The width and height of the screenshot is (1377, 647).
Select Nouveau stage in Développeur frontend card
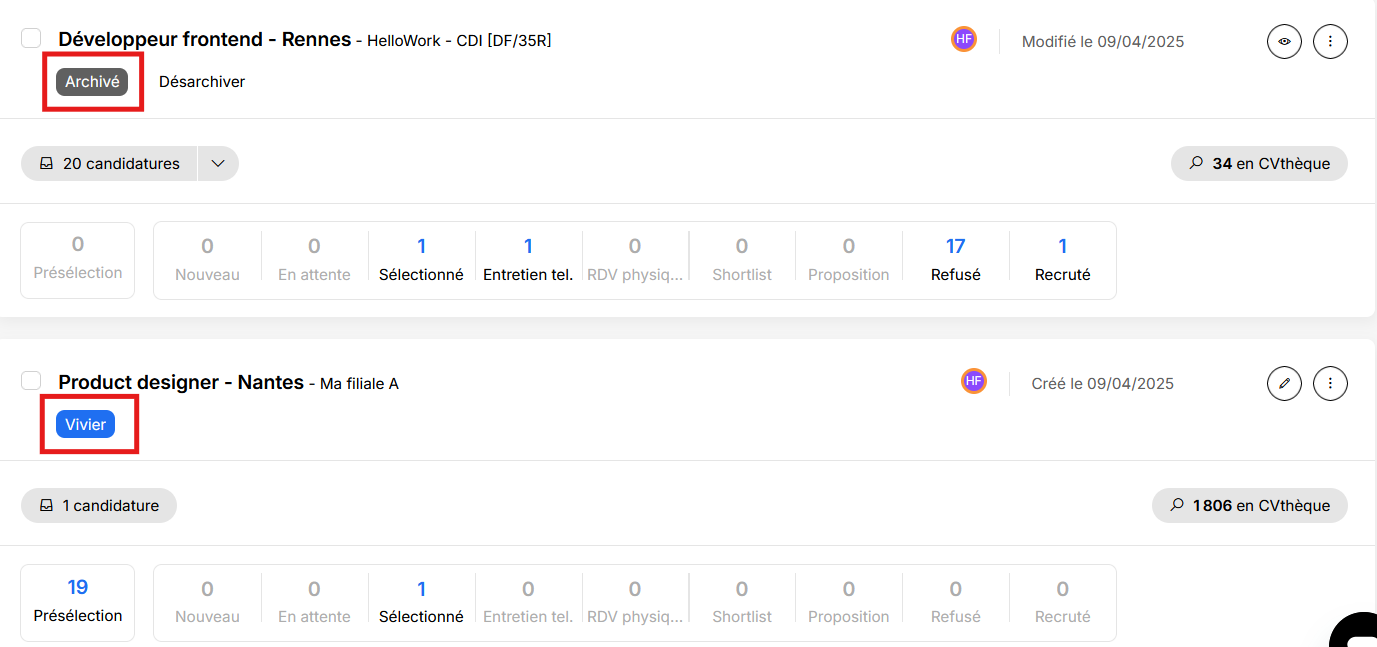click(x=207, y=260)
